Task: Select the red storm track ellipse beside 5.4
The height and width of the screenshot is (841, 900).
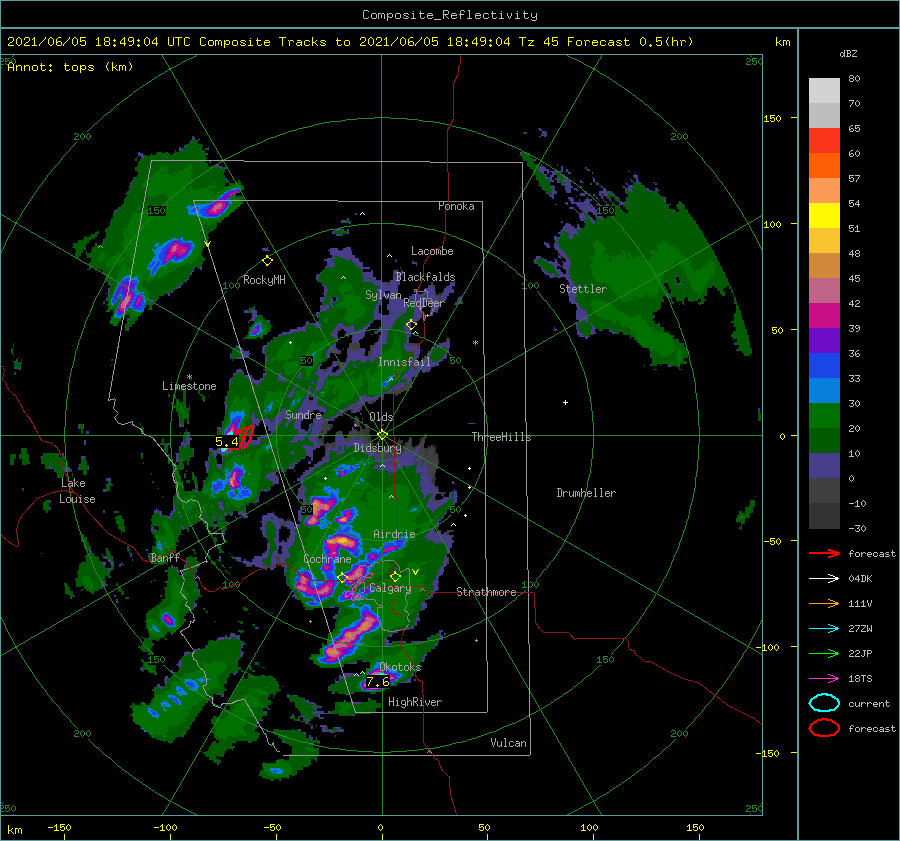Action: tap(245, 437)
